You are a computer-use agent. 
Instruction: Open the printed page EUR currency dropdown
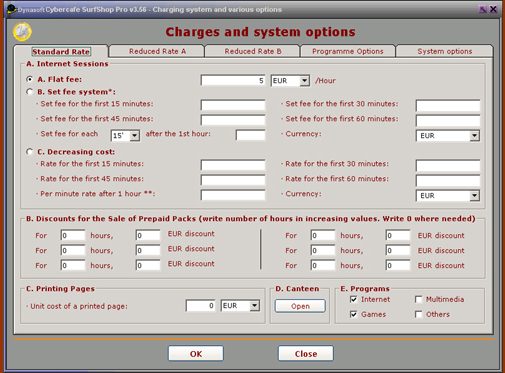pyautogui.click(x=254, y=306)
